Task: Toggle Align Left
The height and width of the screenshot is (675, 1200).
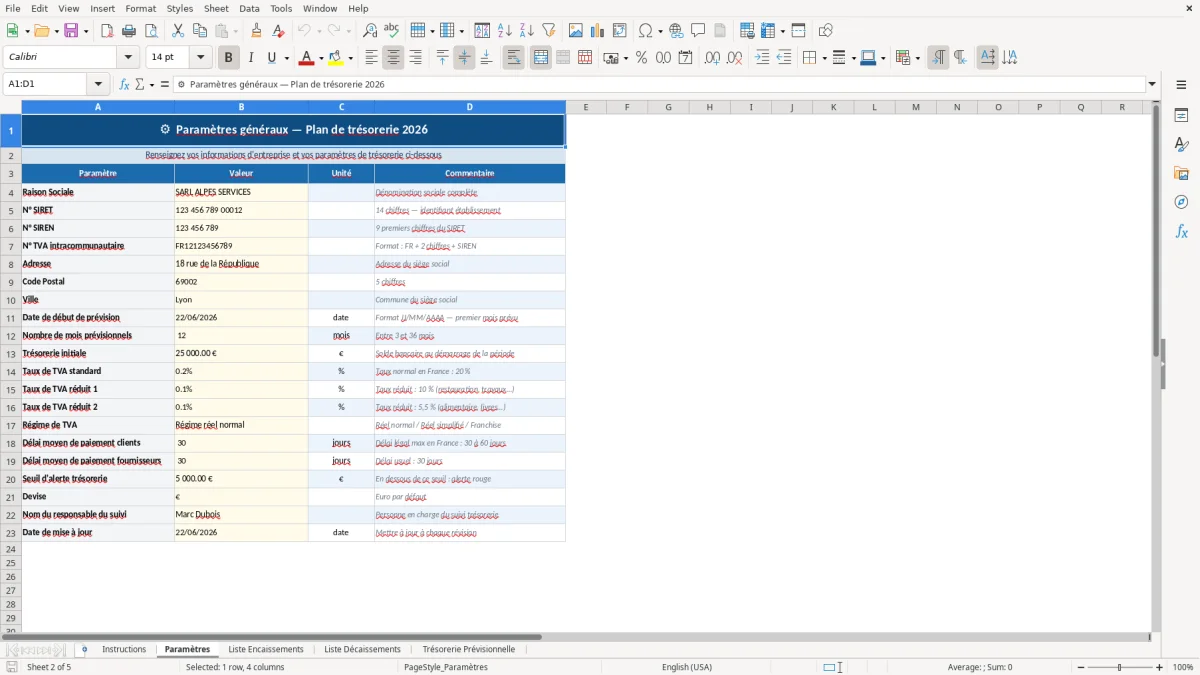Action: pyautogui.click(x=371, y=58)
